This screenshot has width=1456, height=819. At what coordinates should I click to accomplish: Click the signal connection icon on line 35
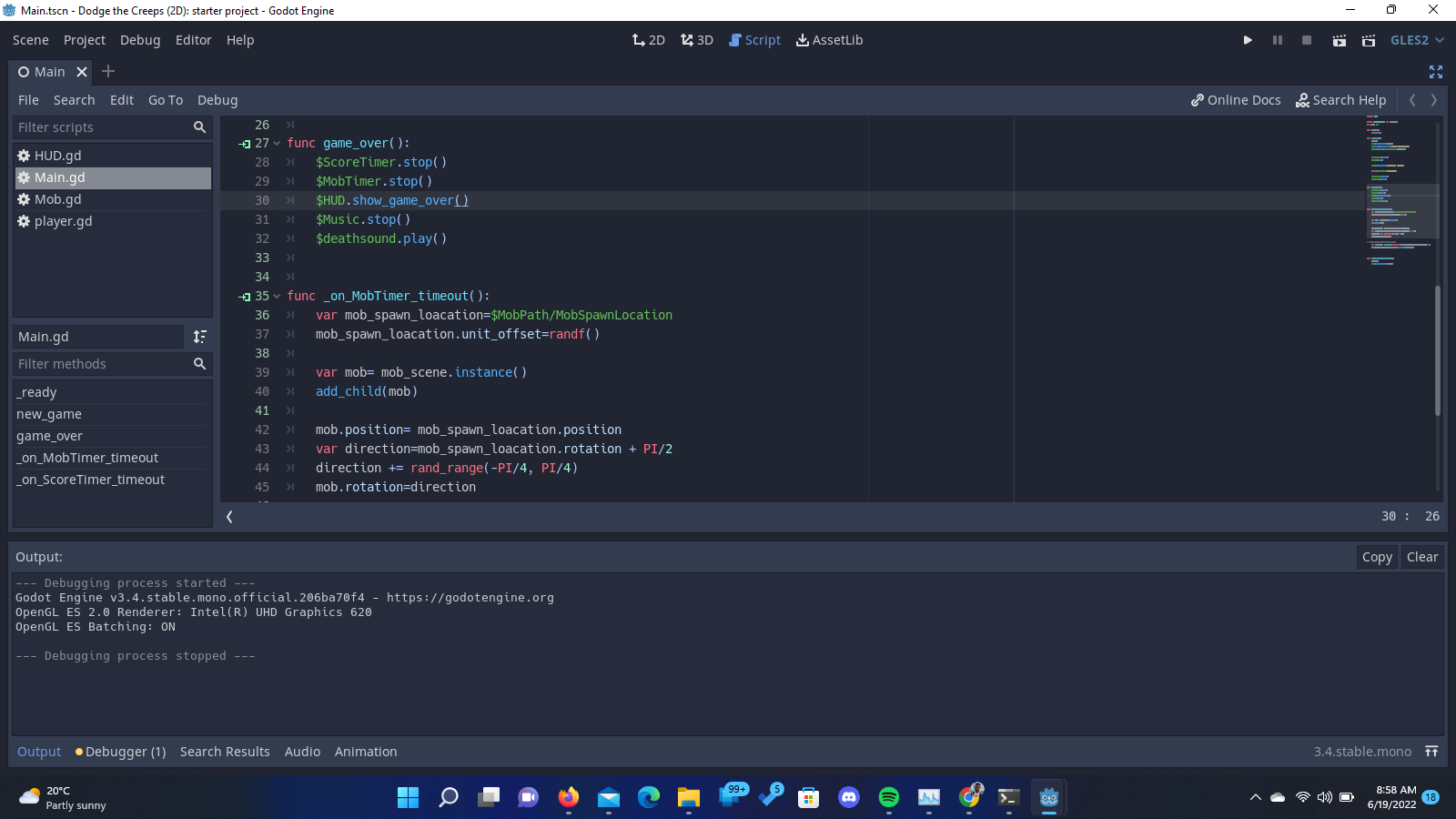point(244,297)
